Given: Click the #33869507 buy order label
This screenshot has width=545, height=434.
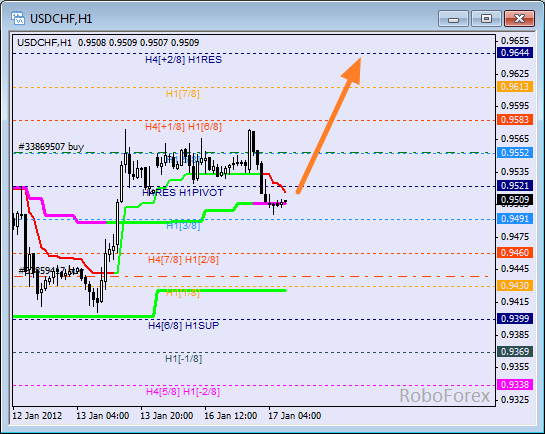Looking at the screenshot, I should (x=51, y=147).
